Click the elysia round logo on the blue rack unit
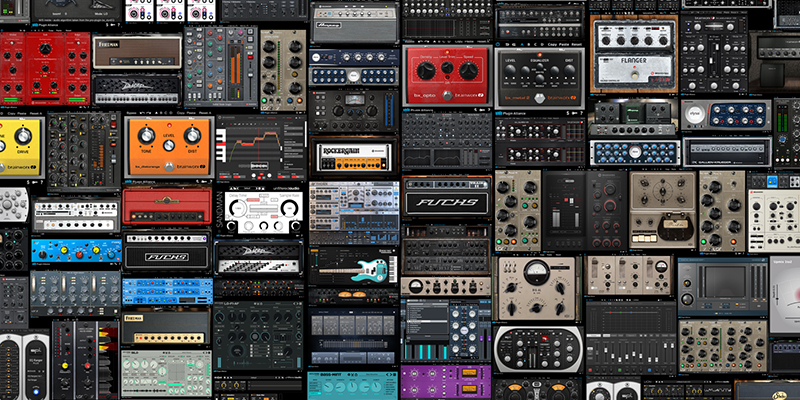The height and width of the screenshot is (400, 800). coord(695,114)
